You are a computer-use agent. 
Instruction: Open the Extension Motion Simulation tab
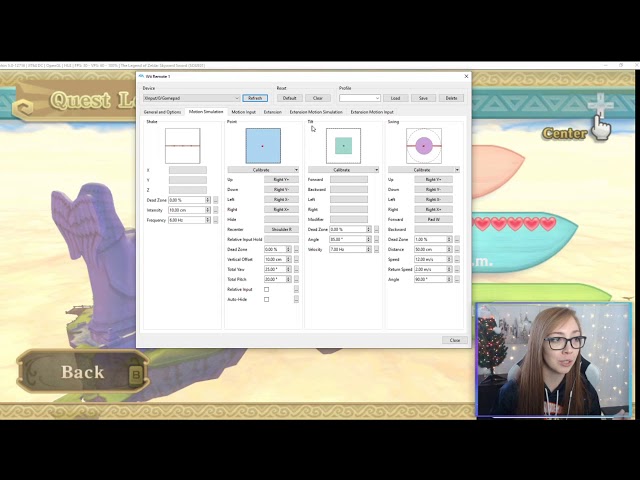[x=316, y=112]
